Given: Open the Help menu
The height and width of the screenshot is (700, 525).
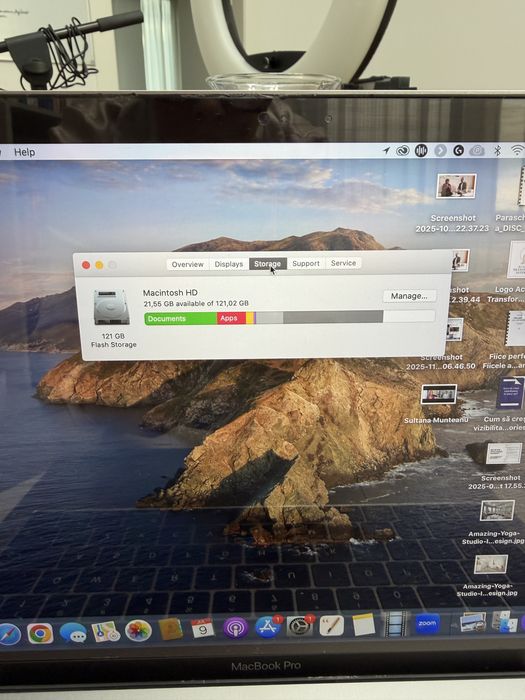Looking at the screenshot, I should [x=25, y=152].
